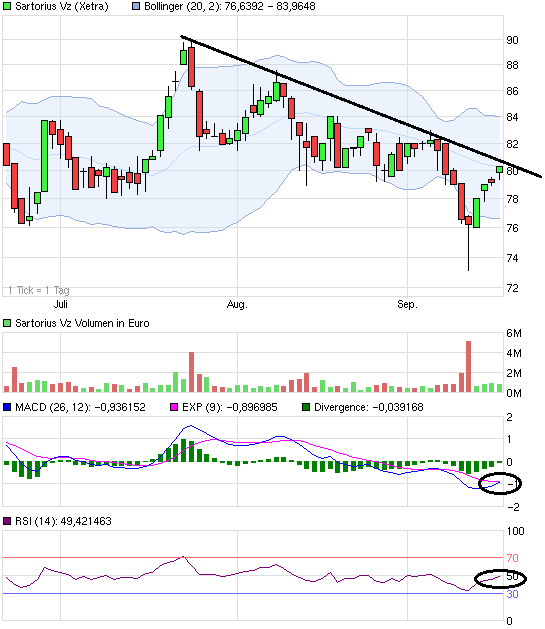Click the tall red late-July volume bar
Image resolution: width=545 pixels, height=629 pixels.
[x=191, y=372]
